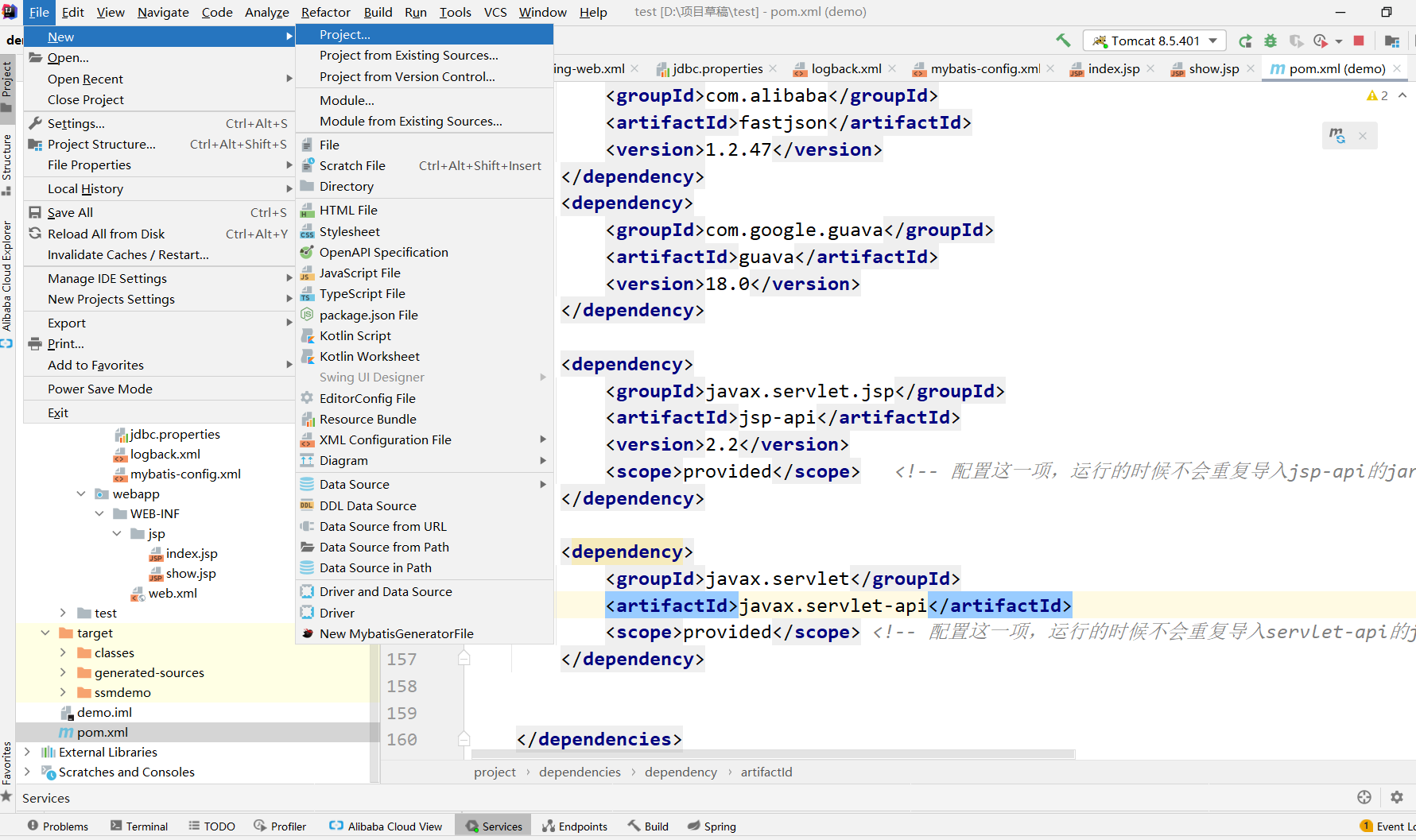1416x840 pixels.
Task: Open the Spring tool window
Action: click(712, 826)
